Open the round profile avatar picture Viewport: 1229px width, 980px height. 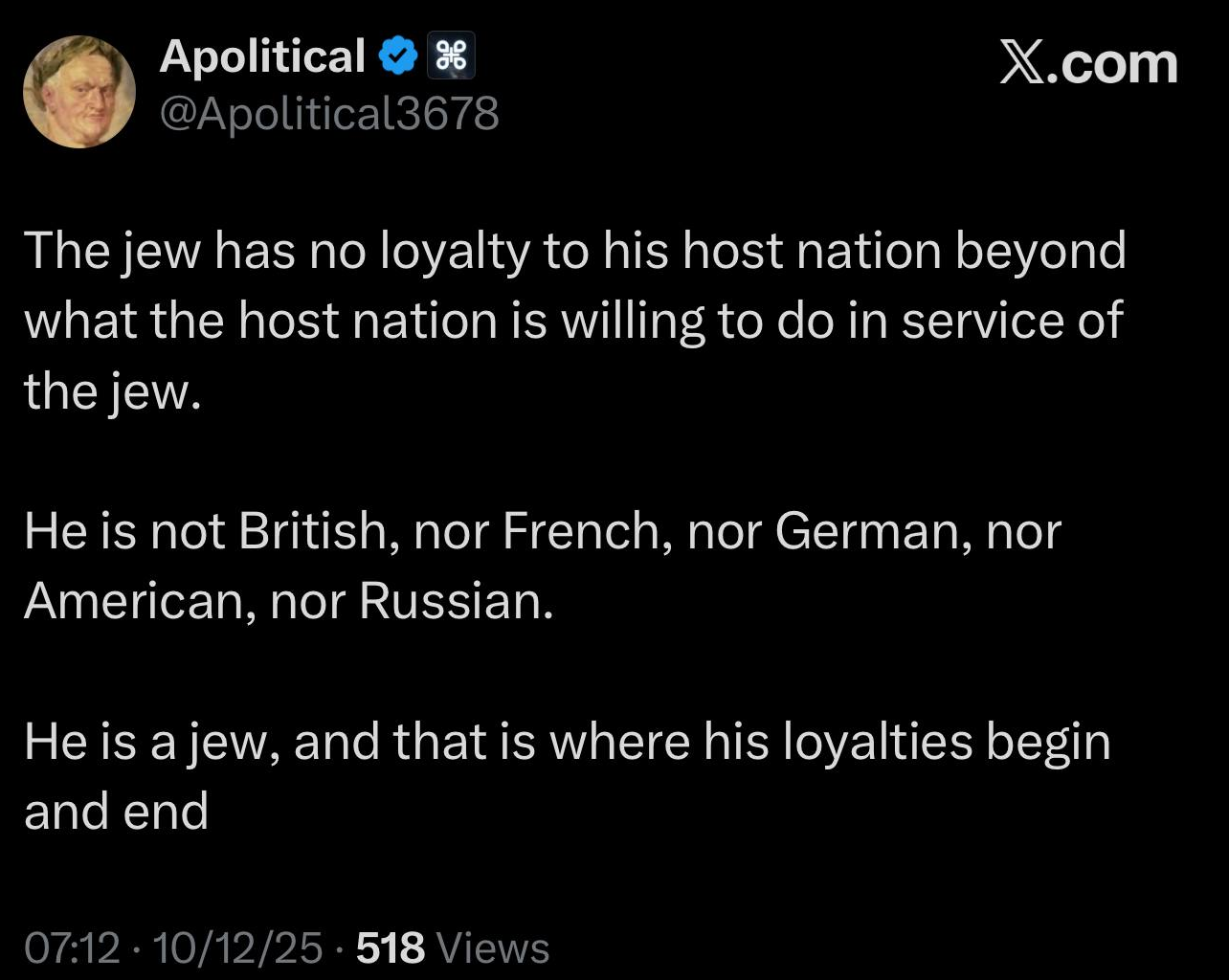(x=78, y=92)
